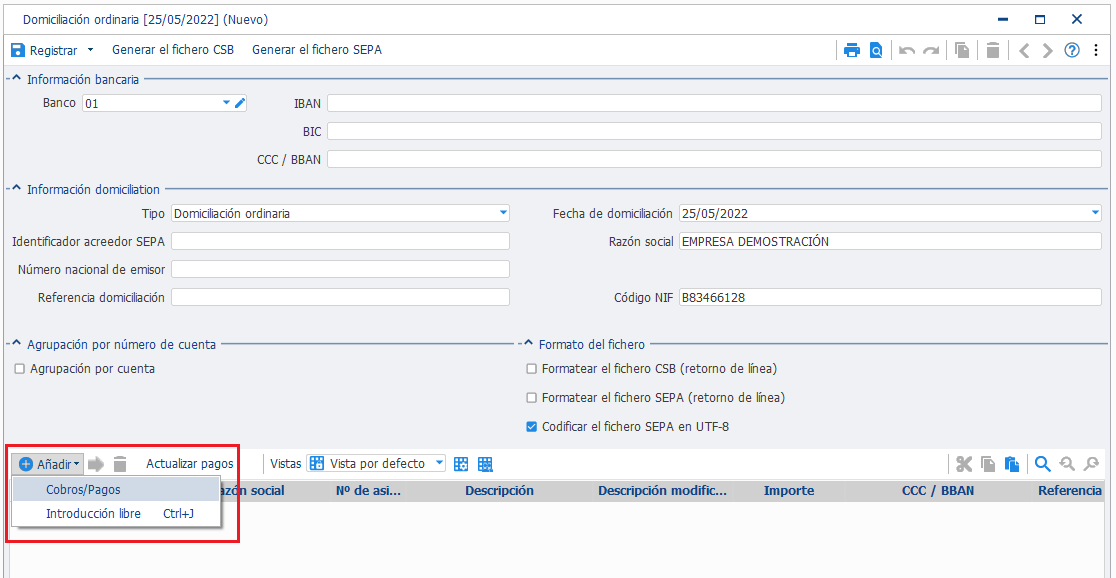Click the Actualizar pagos button
This screenshot has width=1116, height=578.
(x=190, y=463)
